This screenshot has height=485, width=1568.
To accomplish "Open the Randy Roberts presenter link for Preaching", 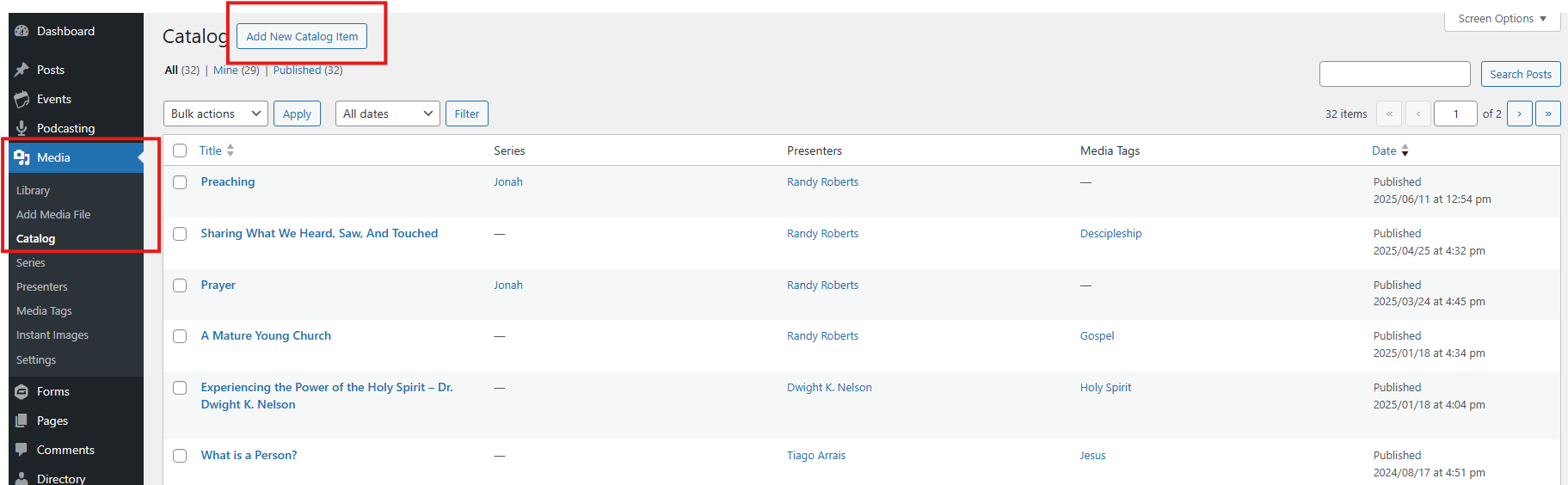I will (822, 182).
